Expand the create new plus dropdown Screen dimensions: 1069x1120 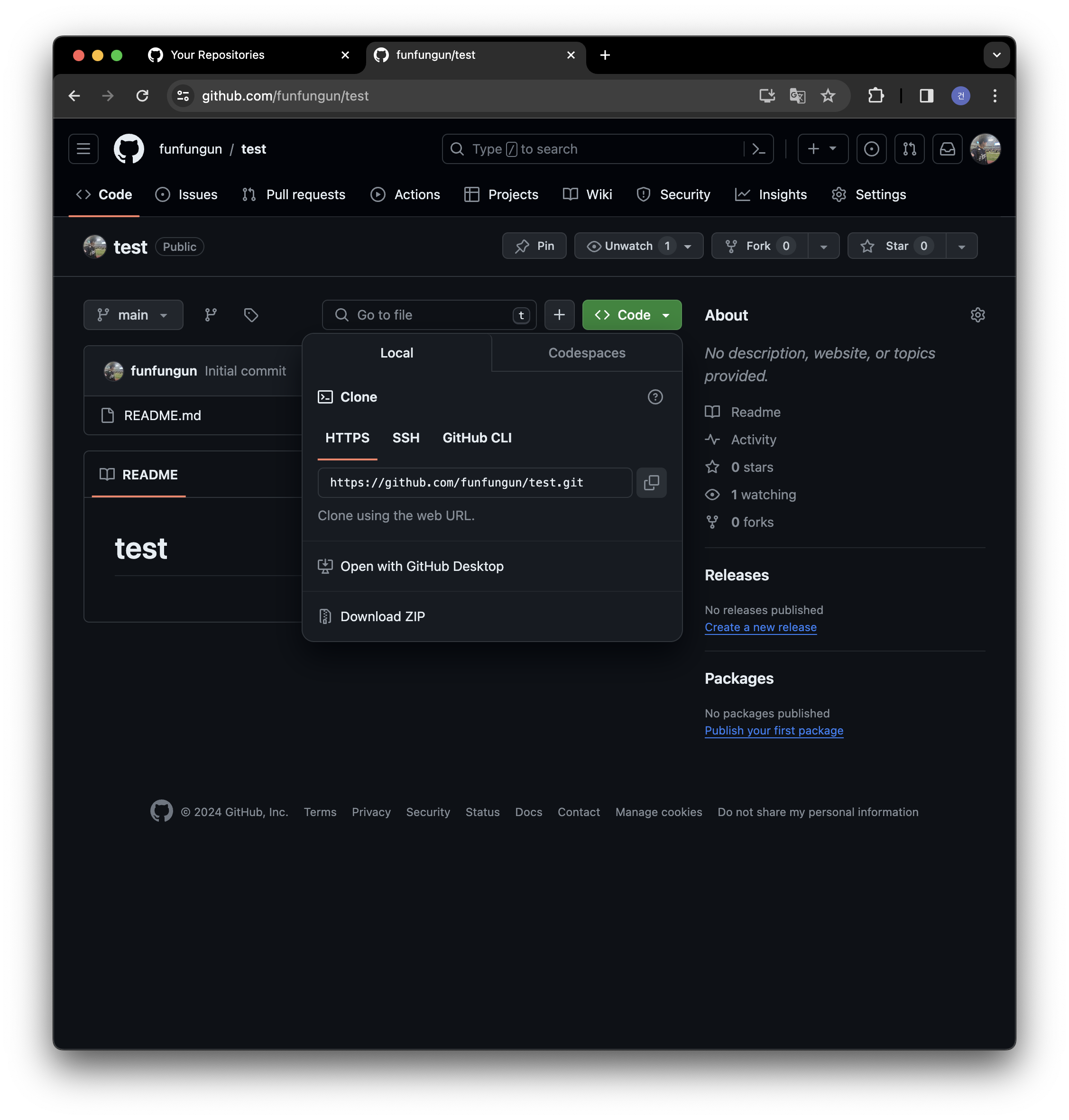point(822,149)
